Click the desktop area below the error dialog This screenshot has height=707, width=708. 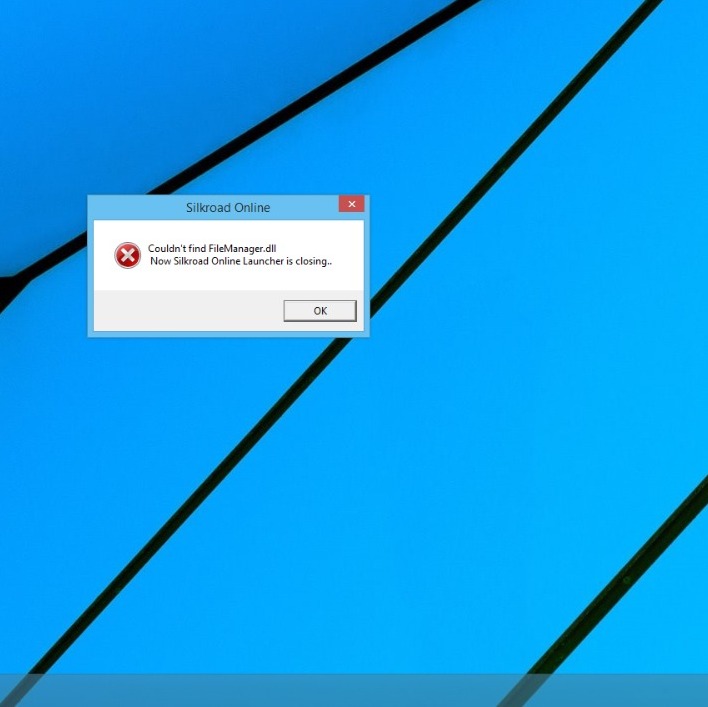230,450
